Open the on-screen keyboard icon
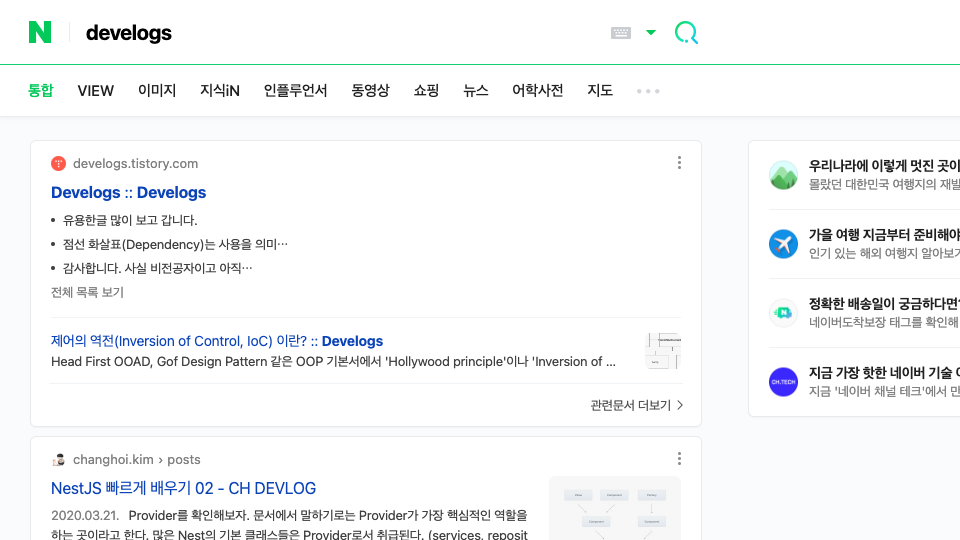 point(620,32)
